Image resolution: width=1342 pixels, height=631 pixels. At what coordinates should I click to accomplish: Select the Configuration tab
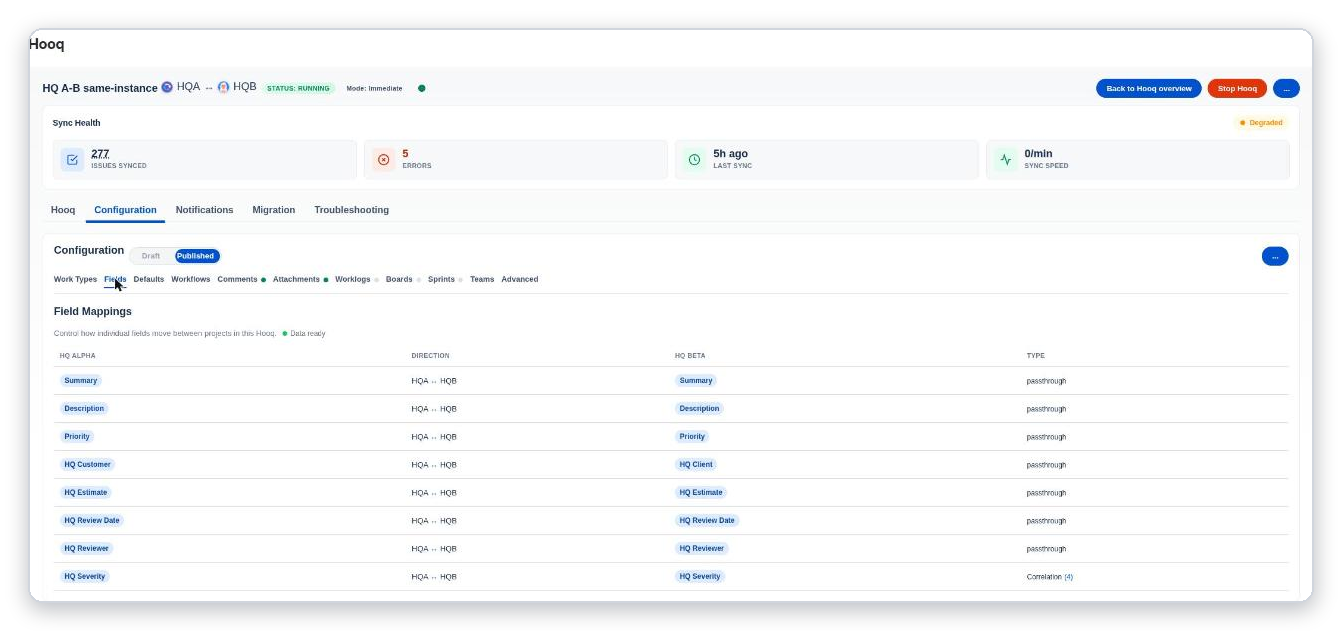click(125, 210)
